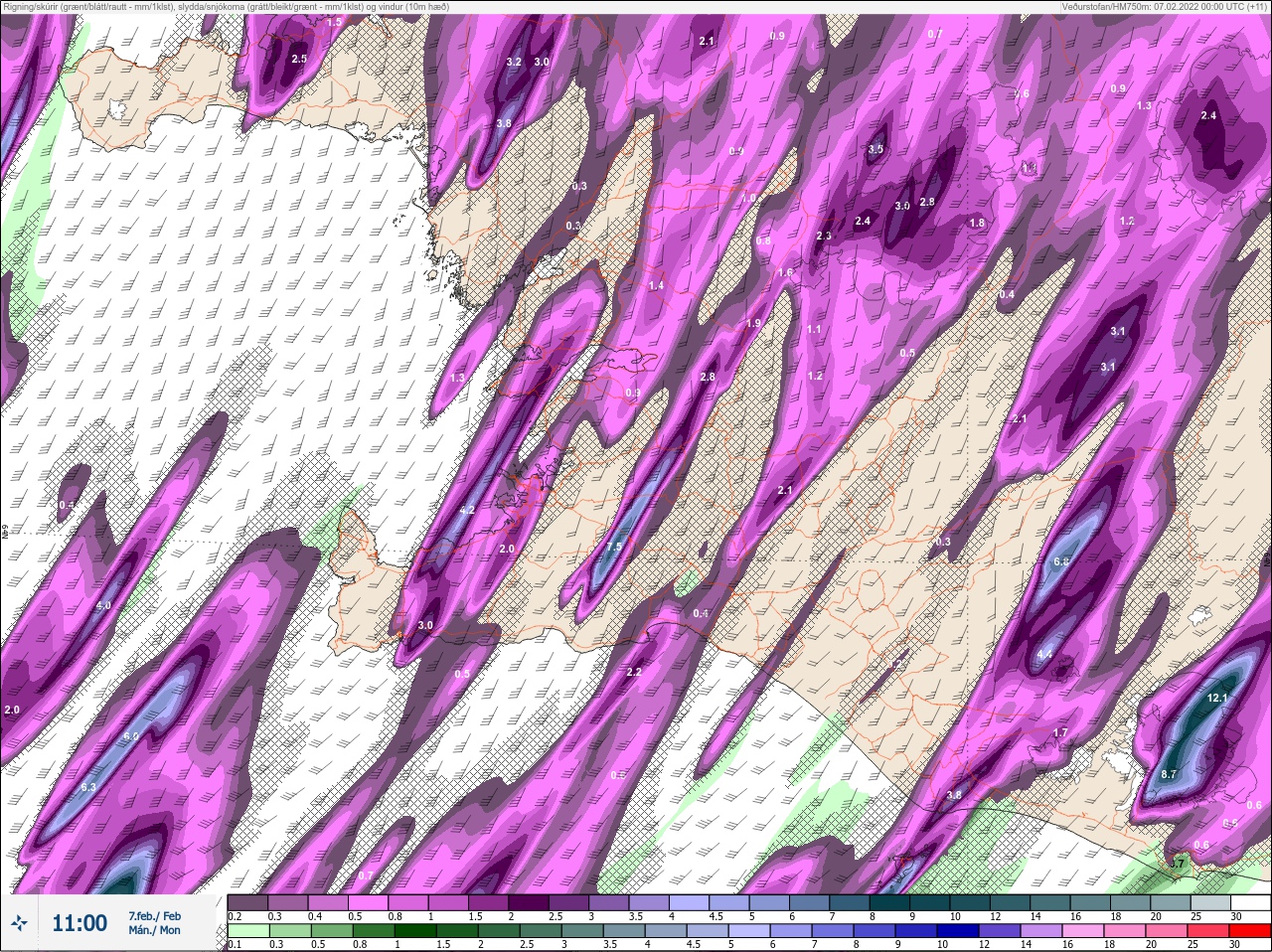Select the 2.5 precipitation value label
This screenshot has width=1272, height=952.
pyautogui.click(x=299, y=59)
